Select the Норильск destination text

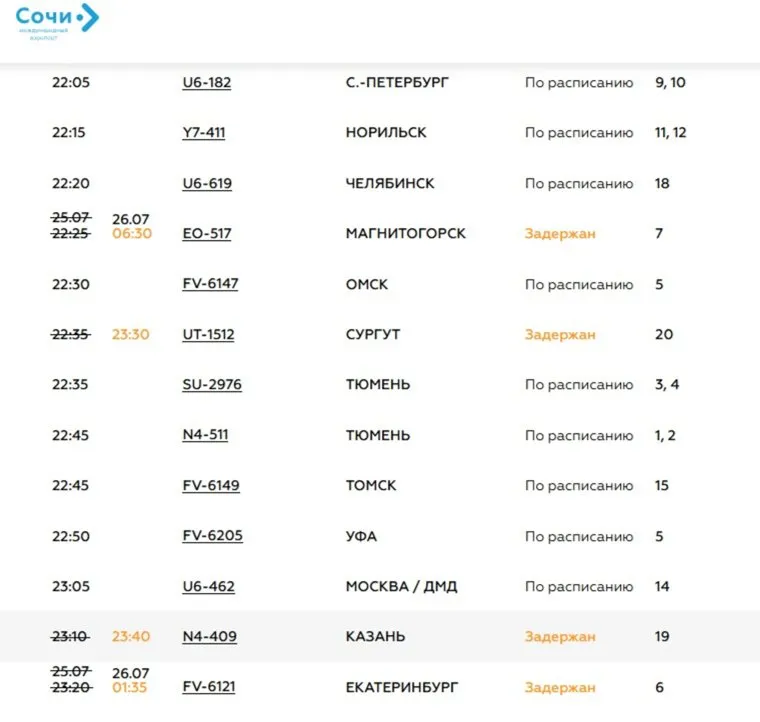pos(386,132)
